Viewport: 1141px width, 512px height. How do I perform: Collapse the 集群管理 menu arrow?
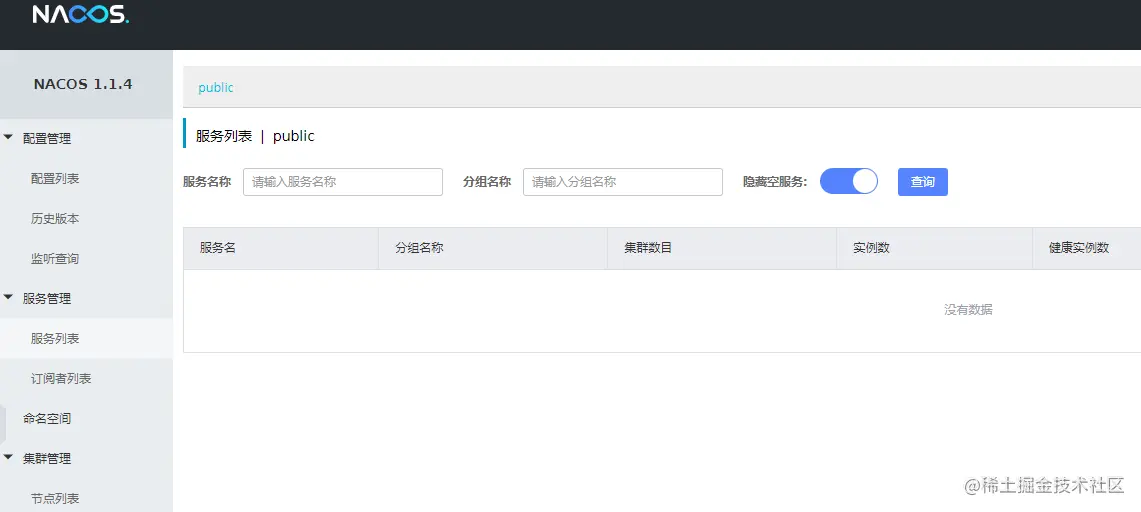click(9, 457)
